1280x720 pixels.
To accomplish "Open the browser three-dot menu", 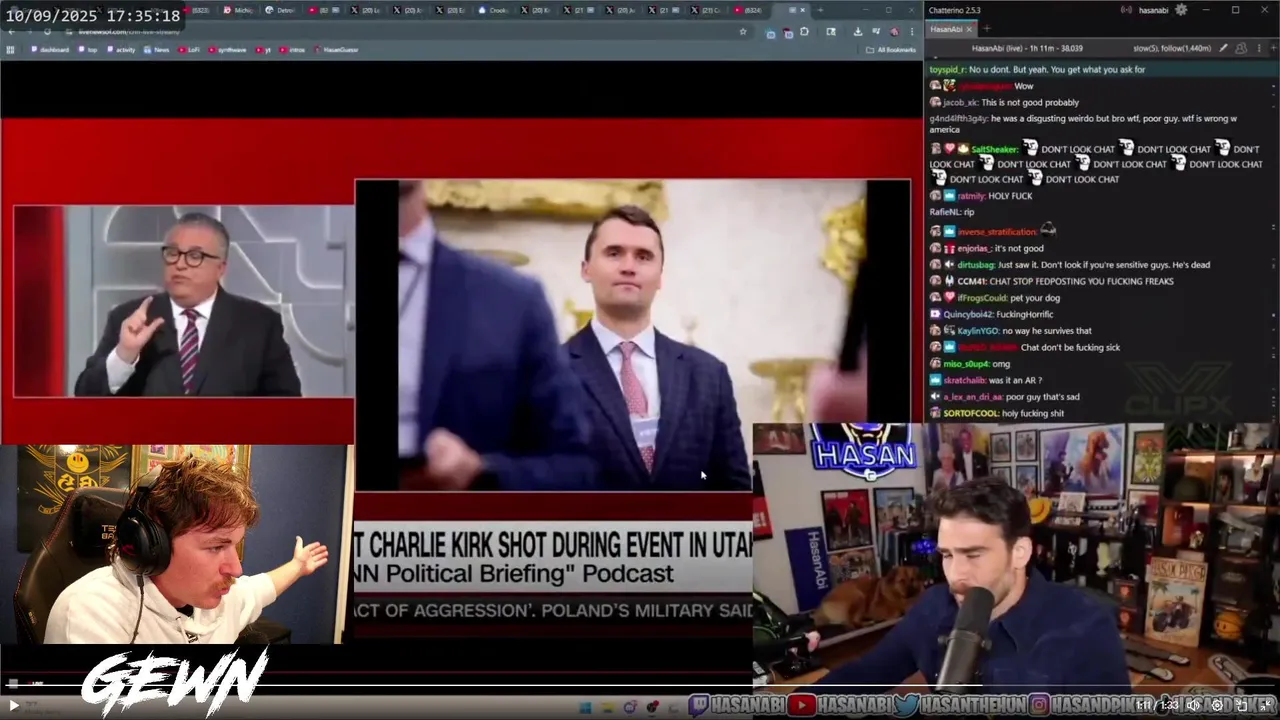I will click(912, 32).
